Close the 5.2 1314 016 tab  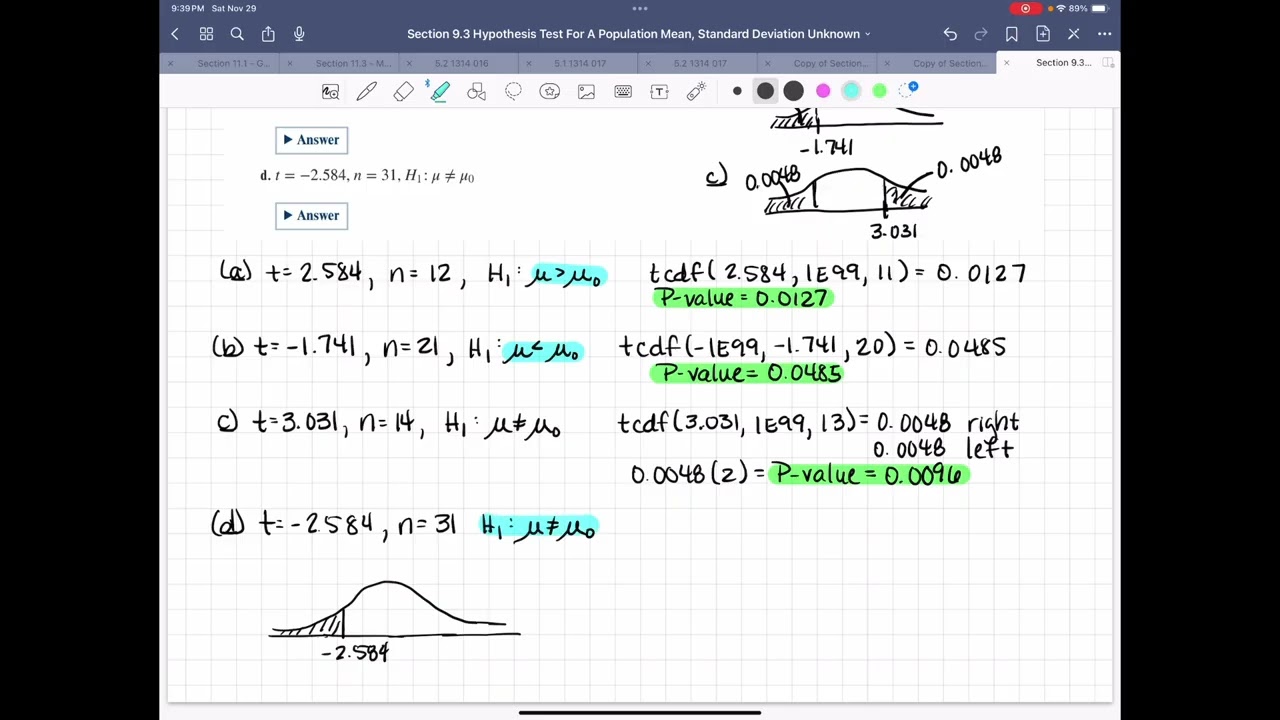tap(409, 63)
